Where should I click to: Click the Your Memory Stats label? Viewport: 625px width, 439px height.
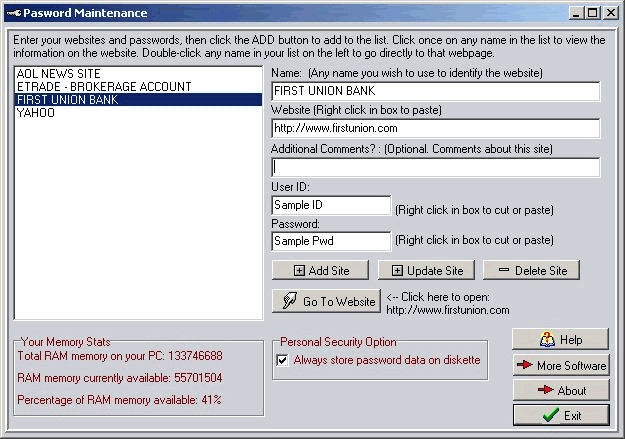(x=65, y=342)
